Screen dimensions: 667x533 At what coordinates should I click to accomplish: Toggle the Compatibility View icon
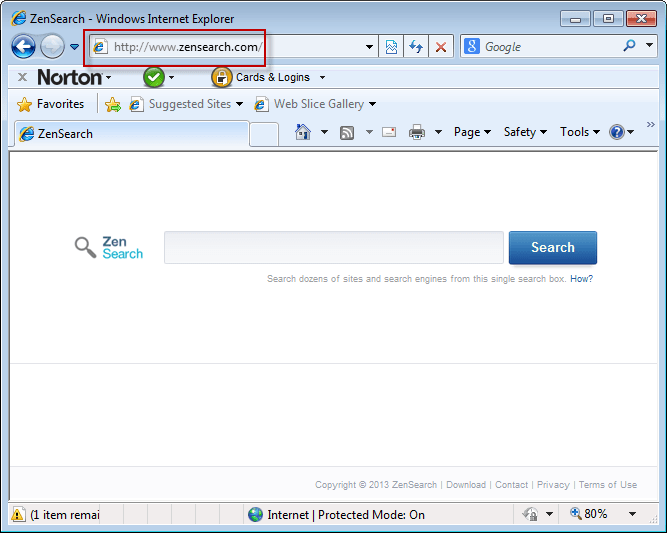pos(391,47)
